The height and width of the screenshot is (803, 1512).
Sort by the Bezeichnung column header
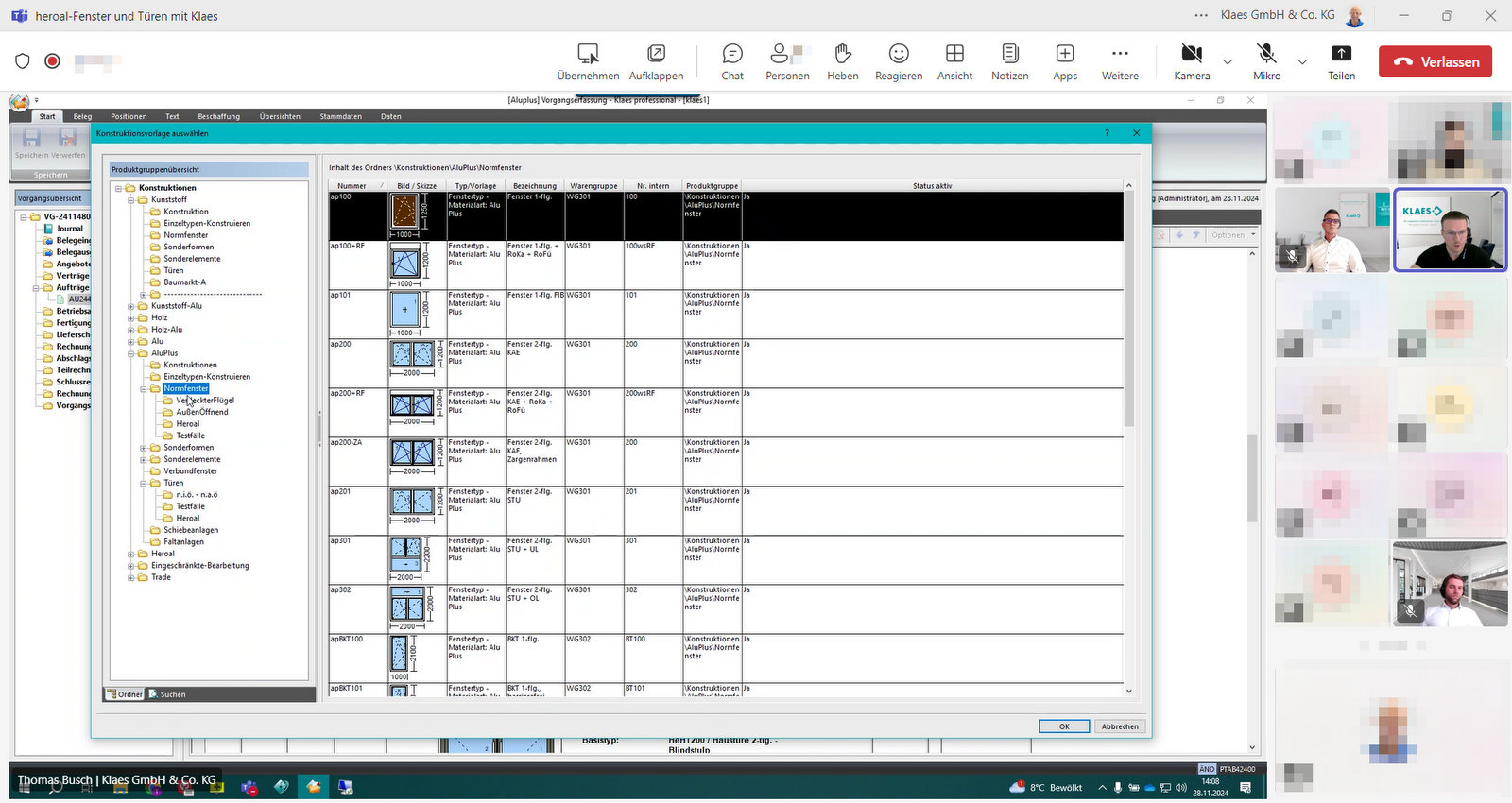tap(535, 186)
